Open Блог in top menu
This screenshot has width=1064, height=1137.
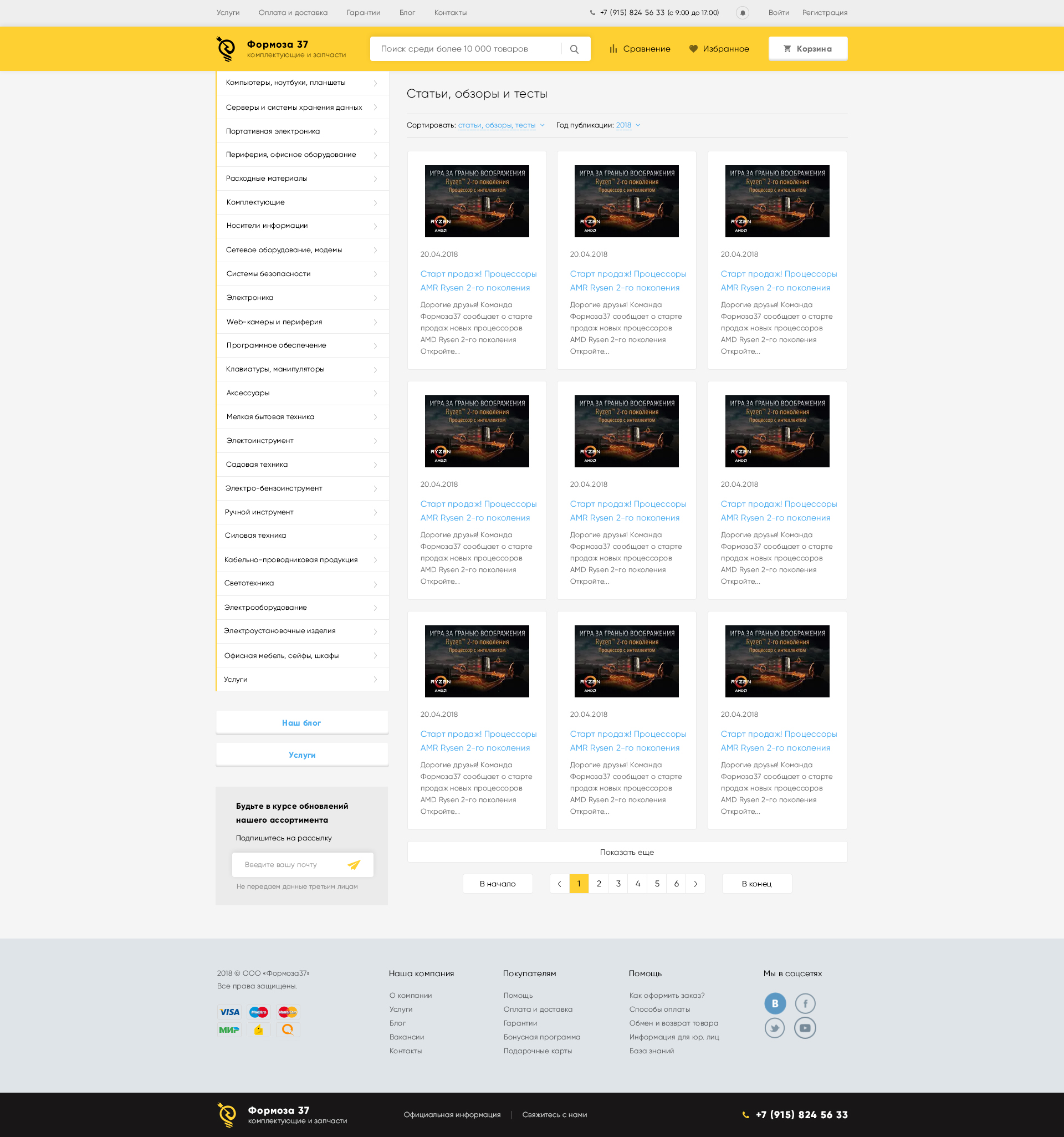pos(407,13)
